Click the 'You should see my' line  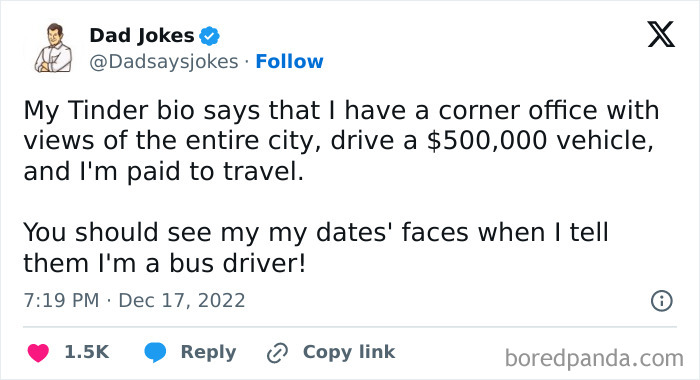coord(316,233)
